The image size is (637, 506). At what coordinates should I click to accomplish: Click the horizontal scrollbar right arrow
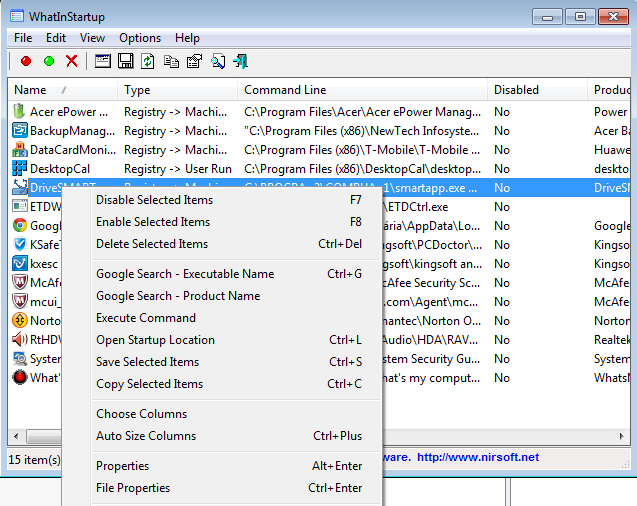[x=622, y=437]
